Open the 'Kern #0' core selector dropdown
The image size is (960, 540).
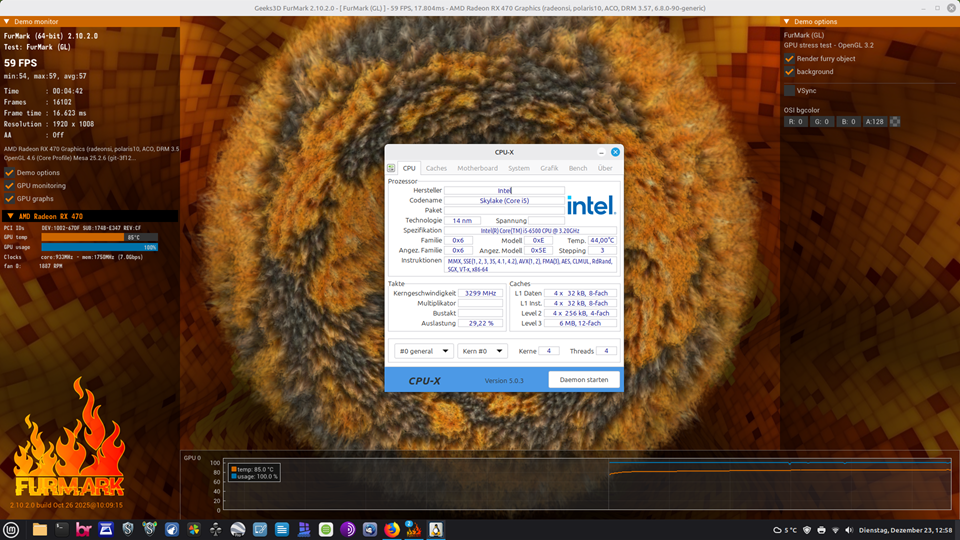tap(482, 351)
